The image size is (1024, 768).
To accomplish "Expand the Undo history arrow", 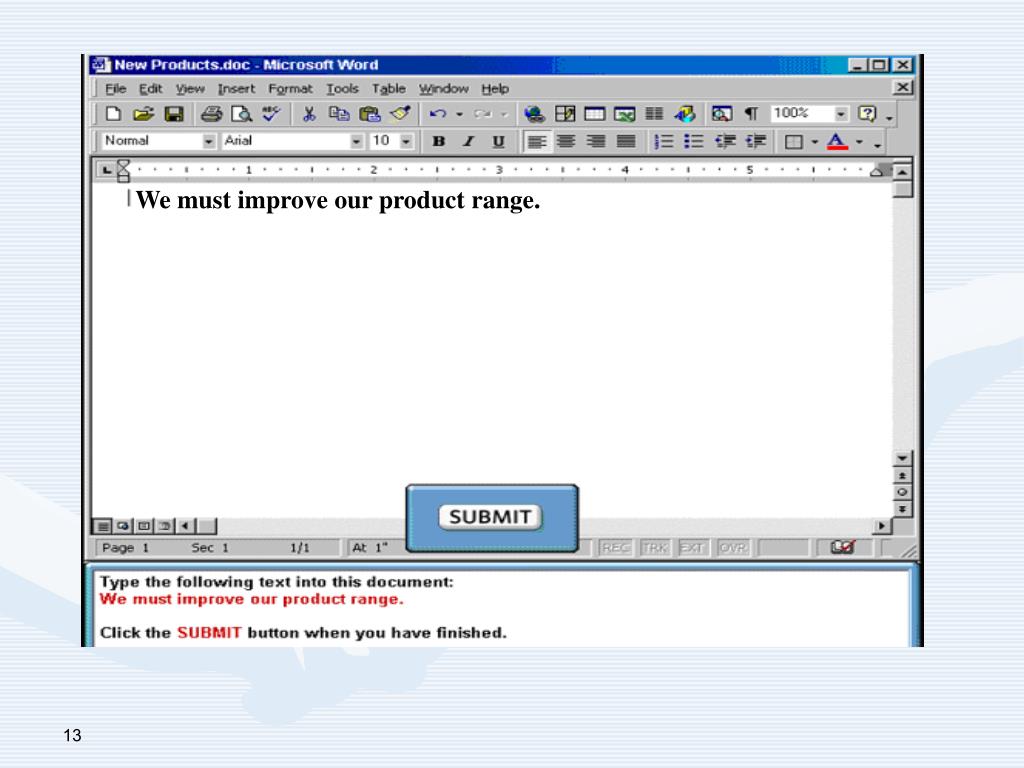I will (460, 115).
